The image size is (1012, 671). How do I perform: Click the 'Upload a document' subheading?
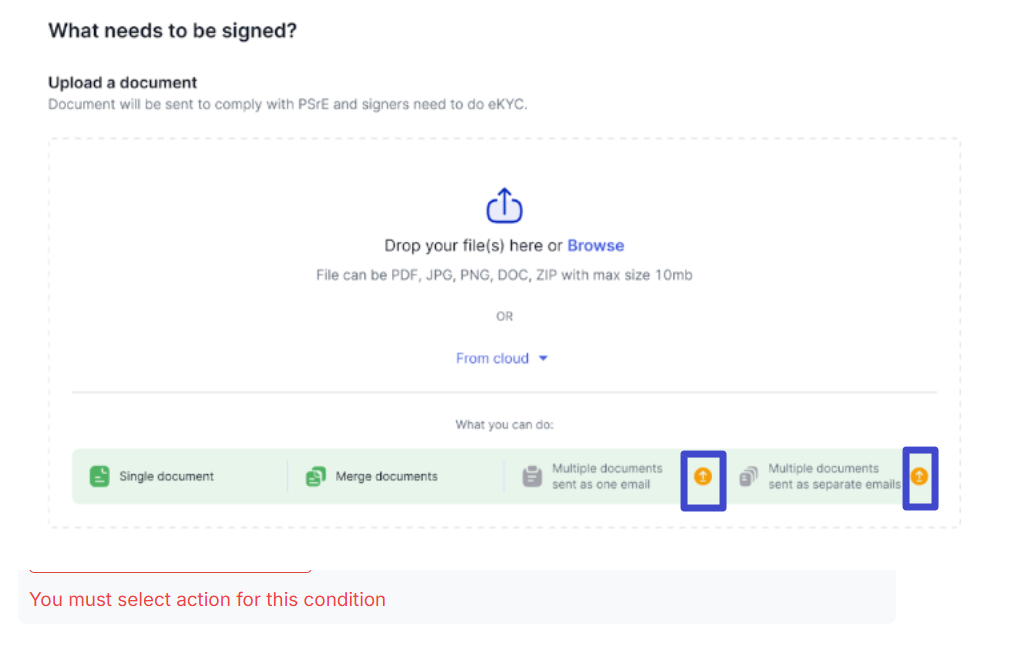pyautogui.click(x=122, y=82)
